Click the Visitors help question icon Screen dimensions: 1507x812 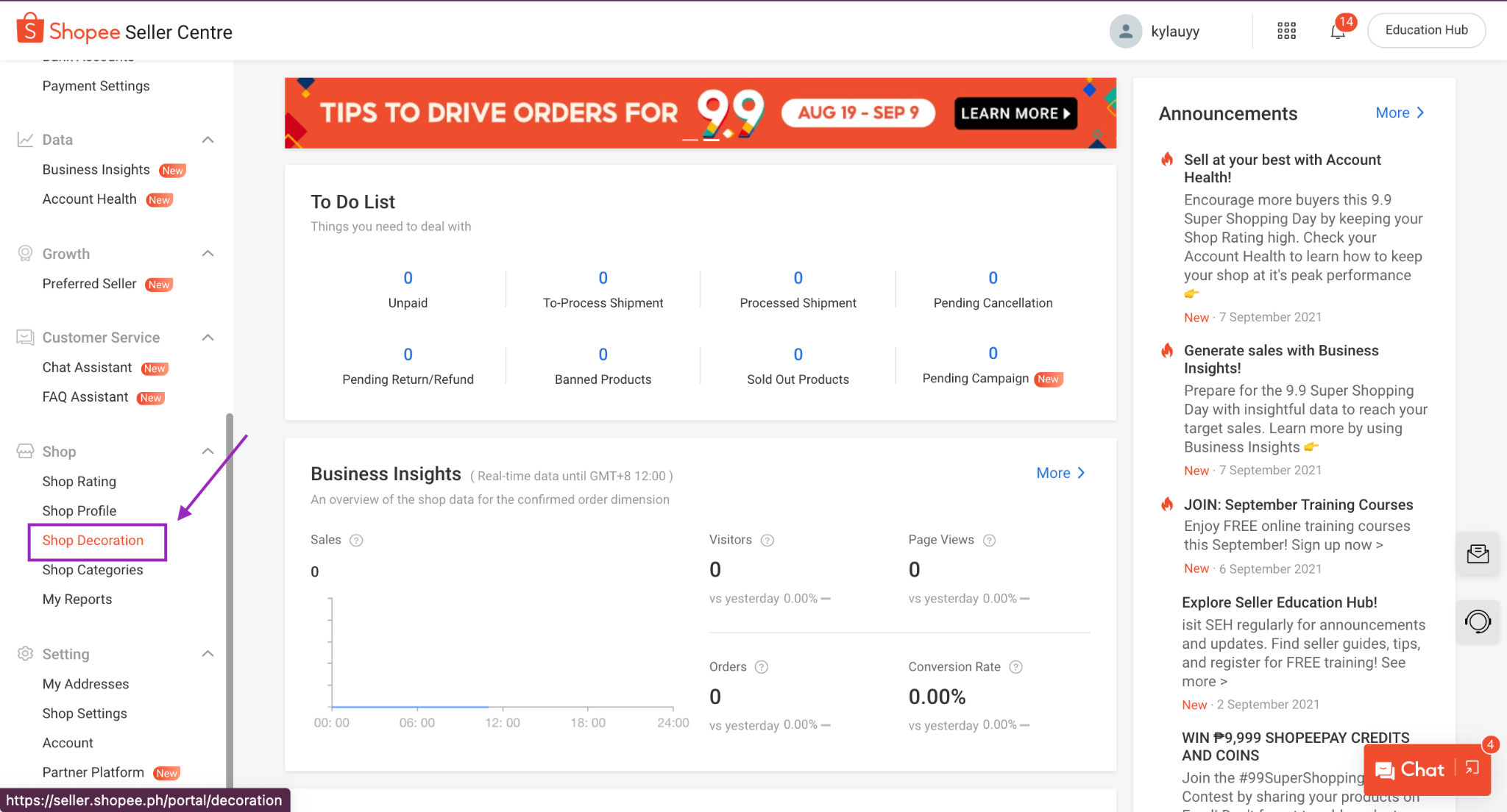click(767, 541)
